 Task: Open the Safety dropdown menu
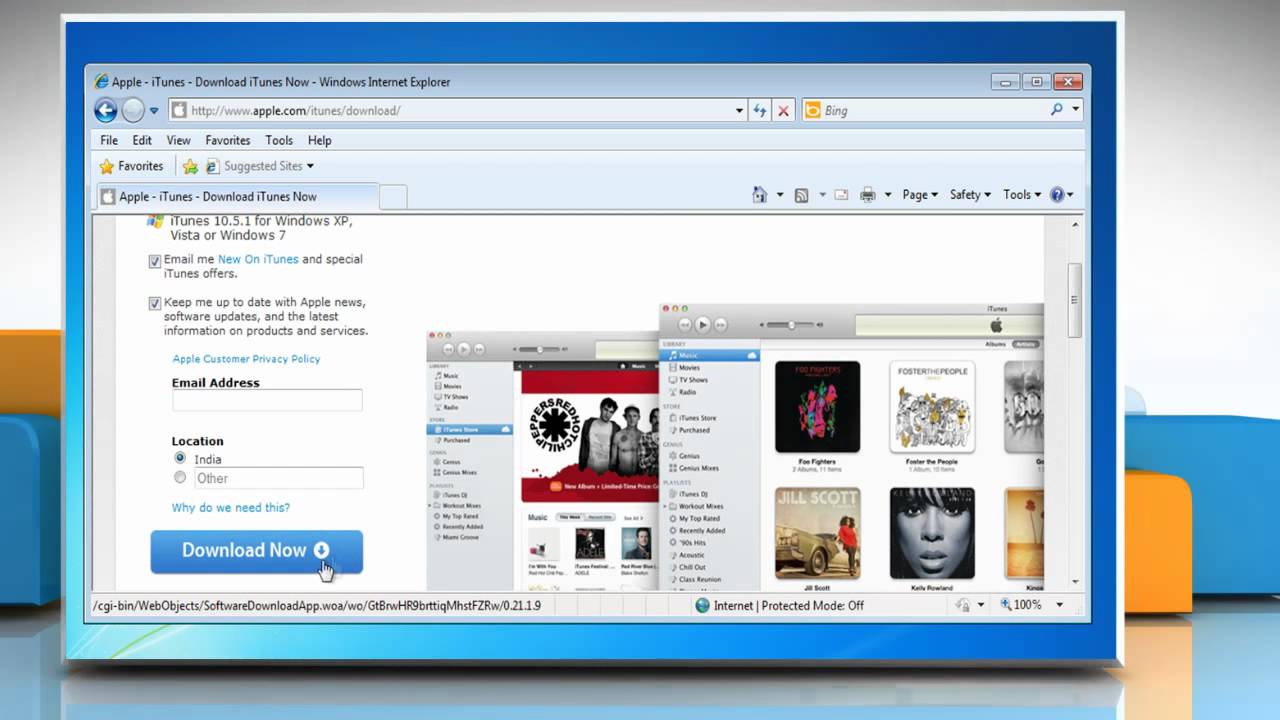coord(970,195)
